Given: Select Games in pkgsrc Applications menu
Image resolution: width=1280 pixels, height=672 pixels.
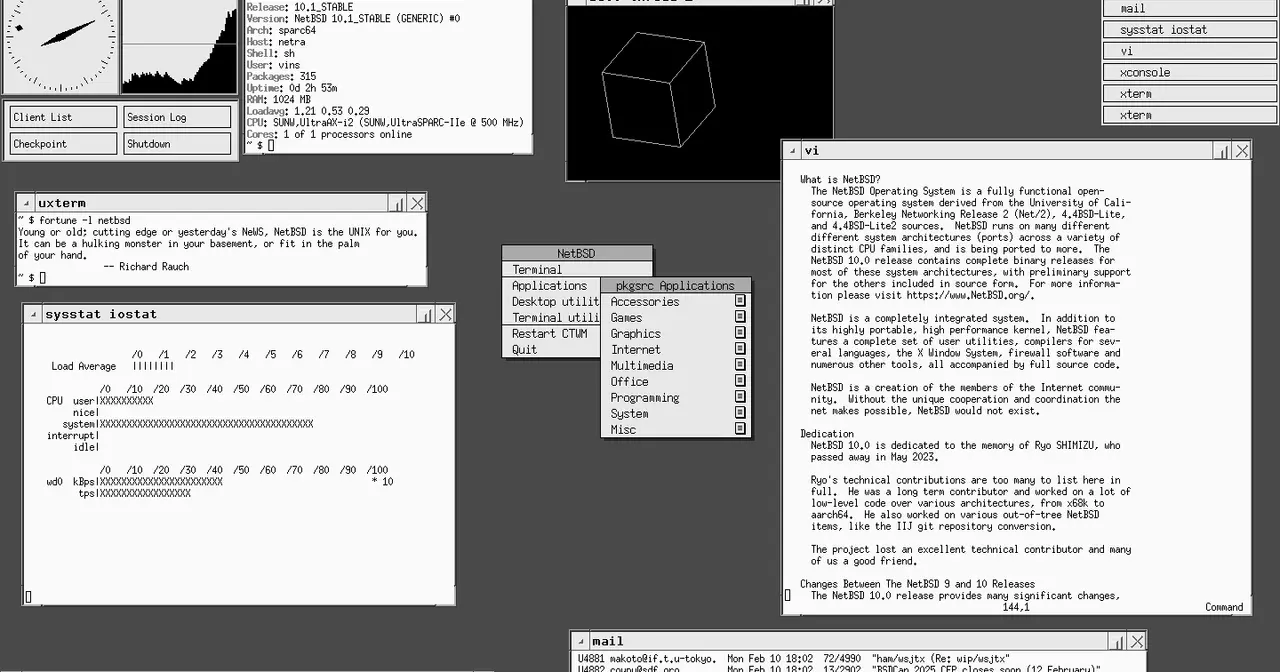Looking at the screenshot, I should click(x=675, y=317).
